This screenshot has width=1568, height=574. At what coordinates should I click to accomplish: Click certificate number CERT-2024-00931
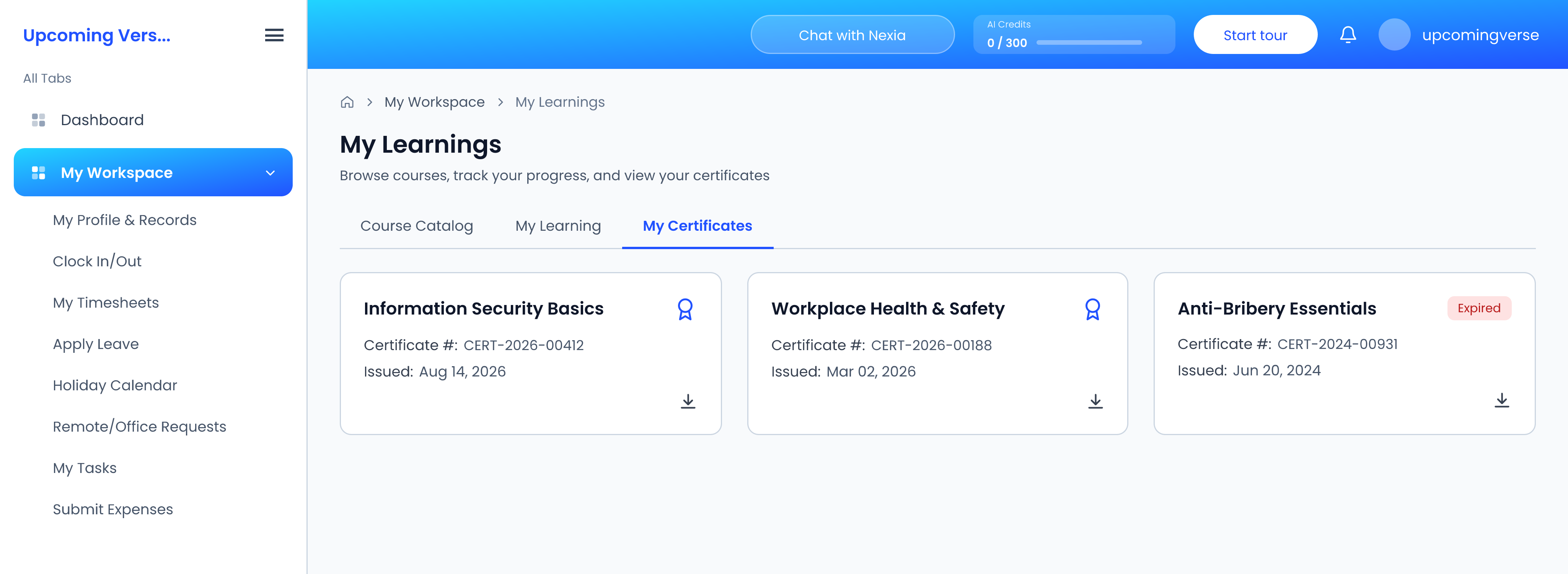1337,344
